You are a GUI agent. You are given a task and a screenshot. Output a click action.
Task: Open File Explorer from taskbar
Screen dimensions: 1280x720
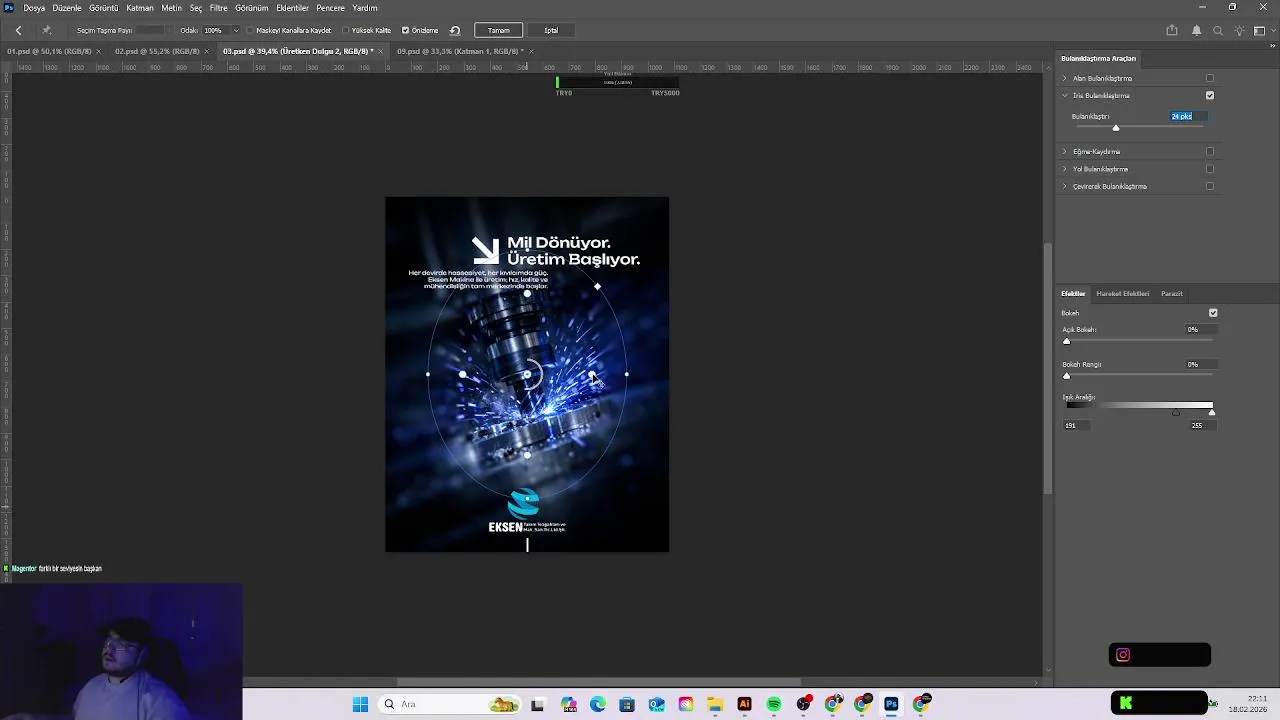click(715, 704)
